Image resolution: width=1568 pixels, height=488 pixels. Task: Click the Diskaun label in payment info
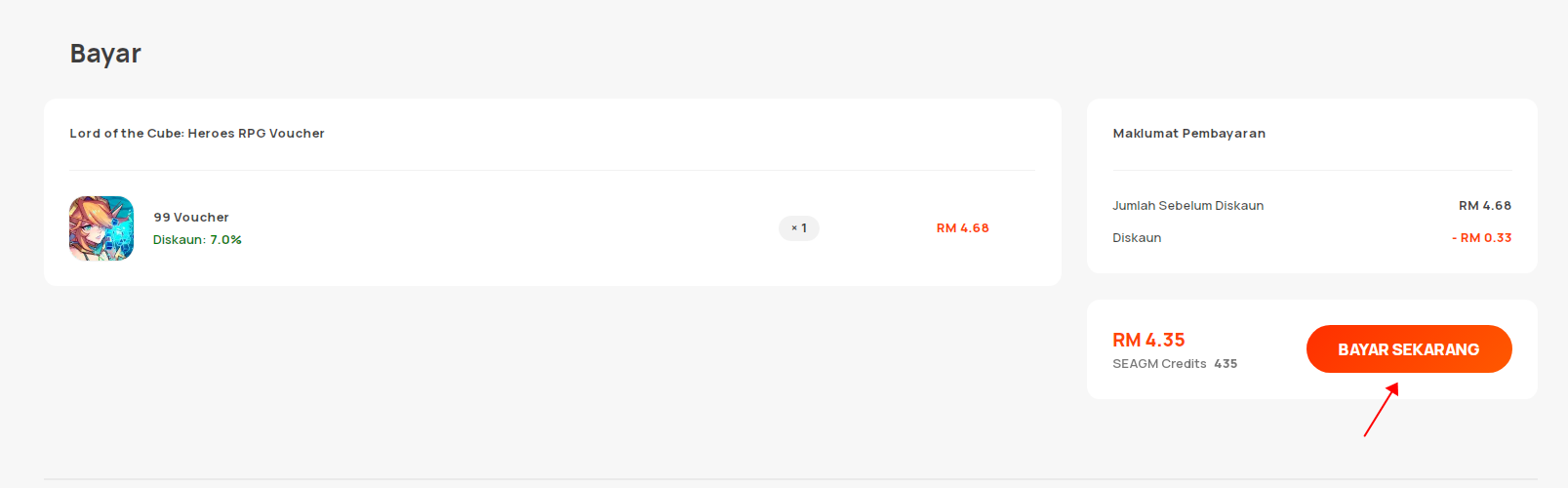pyautogui.click(x=1137, y=238)
